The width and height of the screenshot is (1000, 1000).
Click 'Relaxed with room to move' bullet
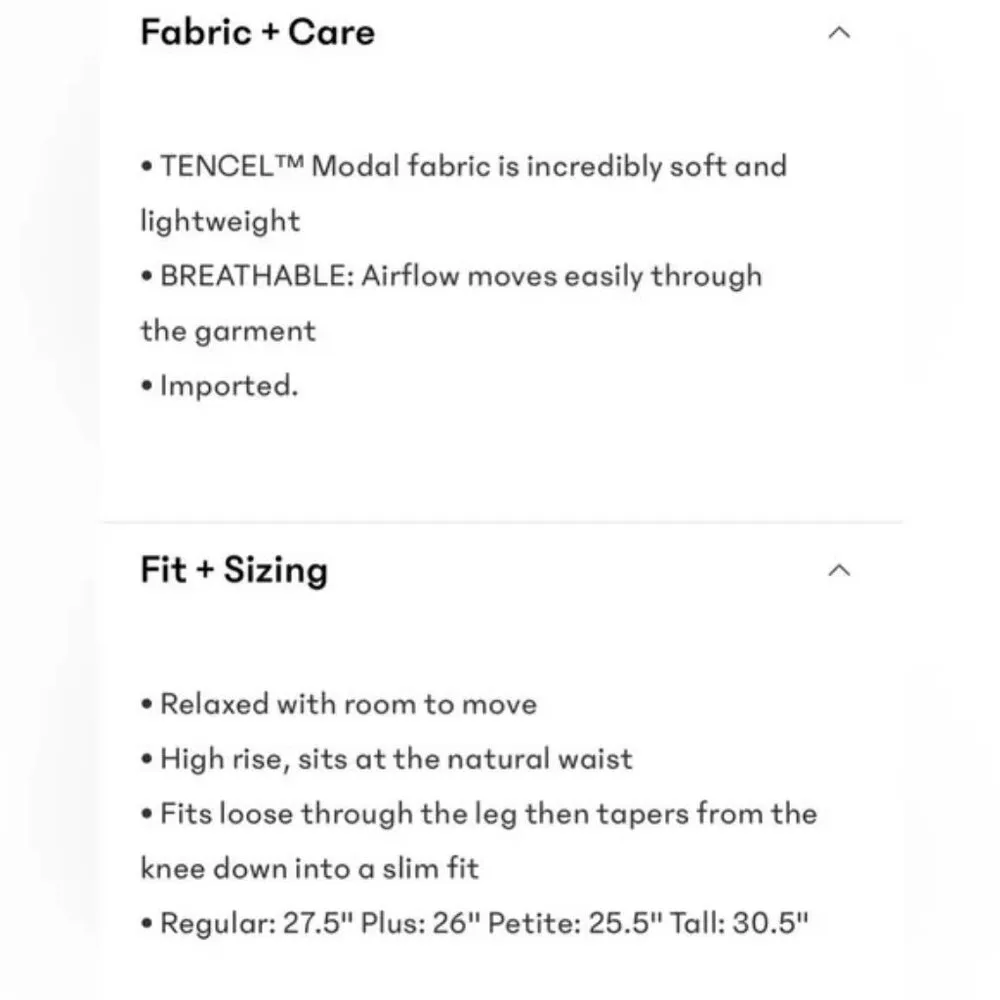348,704
